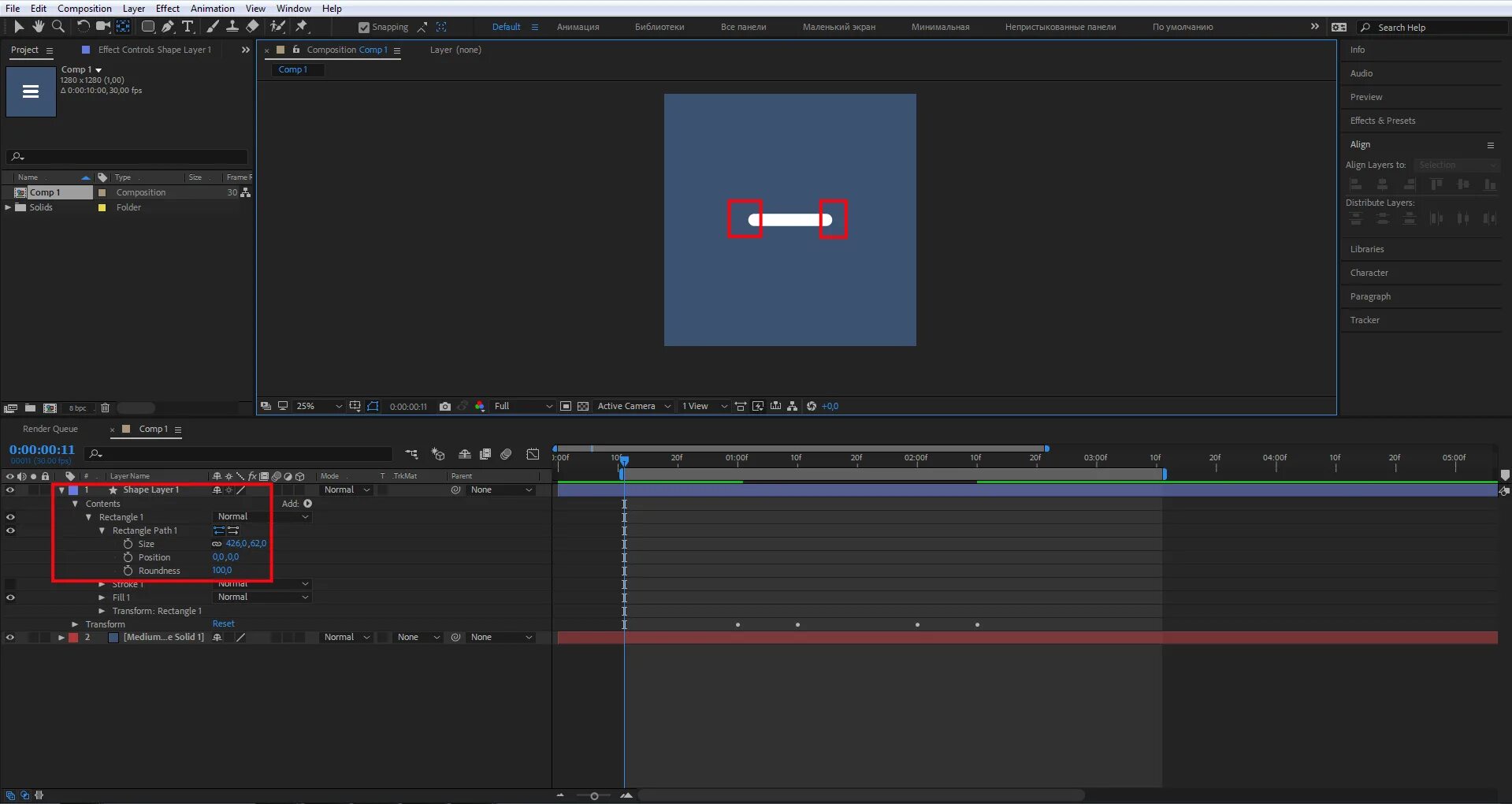Open the Window menu

pyautogui.click(x=294, y=9)
